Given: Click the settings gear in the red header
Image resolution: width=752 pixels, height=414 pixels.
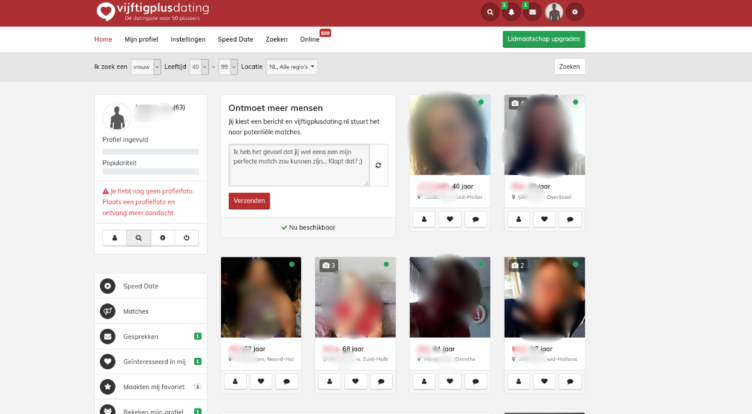Looking at the screenshot, I should tap(575, 12).
